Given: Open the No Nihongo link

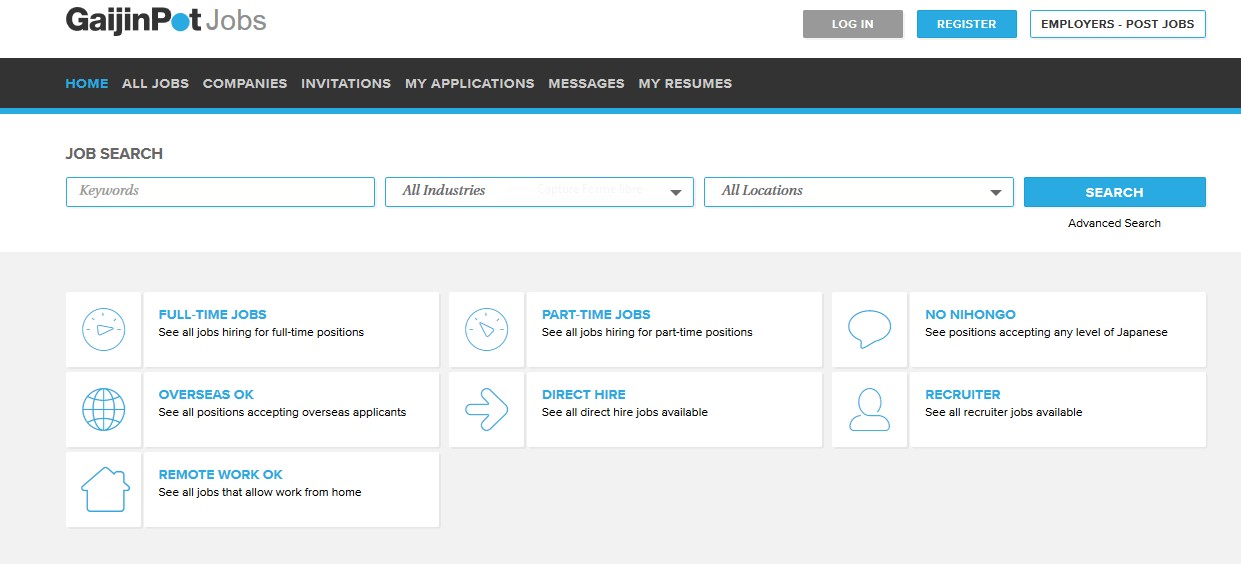Looking at the screenshot, I should [970, 314].
